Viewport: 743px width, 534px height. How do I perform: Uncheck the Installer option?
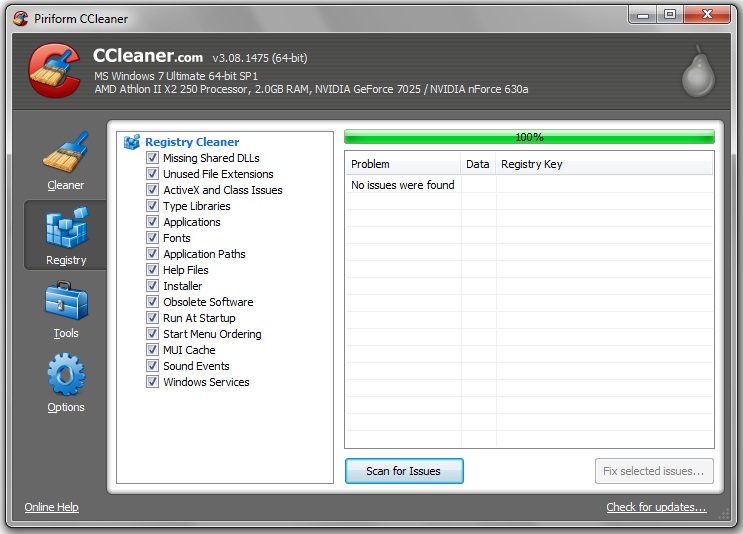[152, 286]
